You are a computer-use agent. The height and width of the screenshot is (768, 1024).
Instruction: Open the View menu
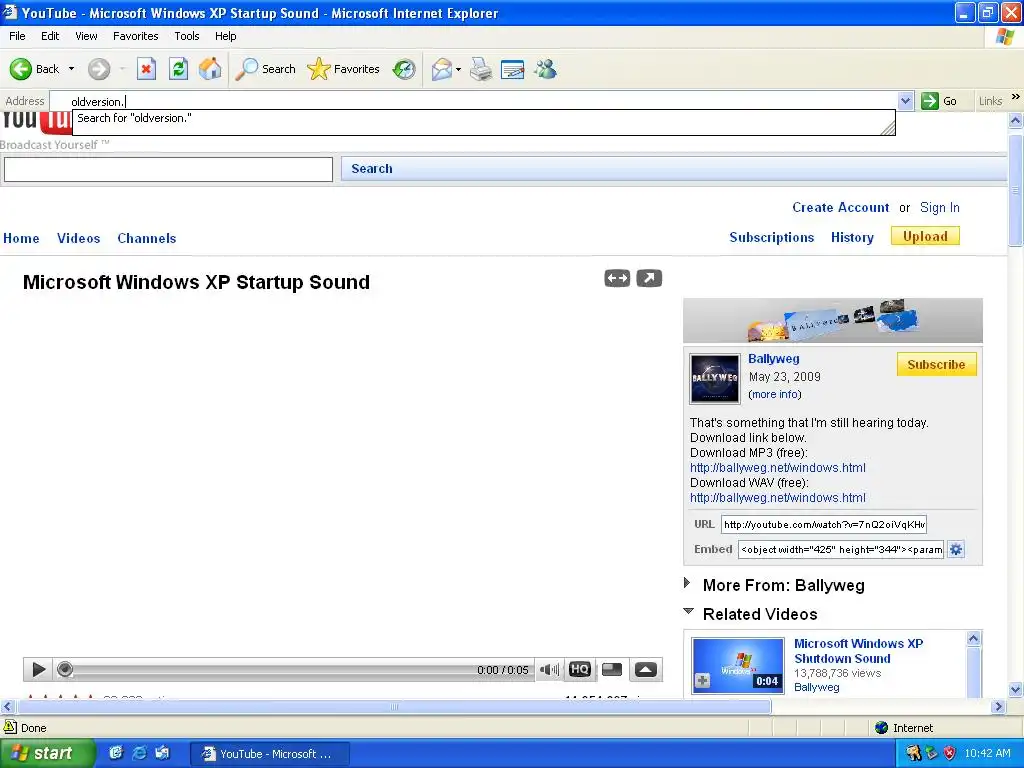(86, 36)
